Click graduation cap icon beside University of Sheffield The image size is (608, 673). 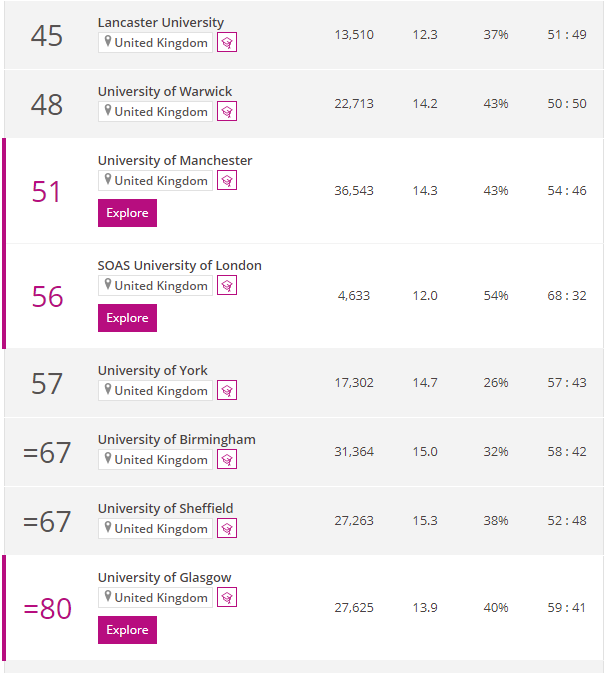tap(227, 528)
